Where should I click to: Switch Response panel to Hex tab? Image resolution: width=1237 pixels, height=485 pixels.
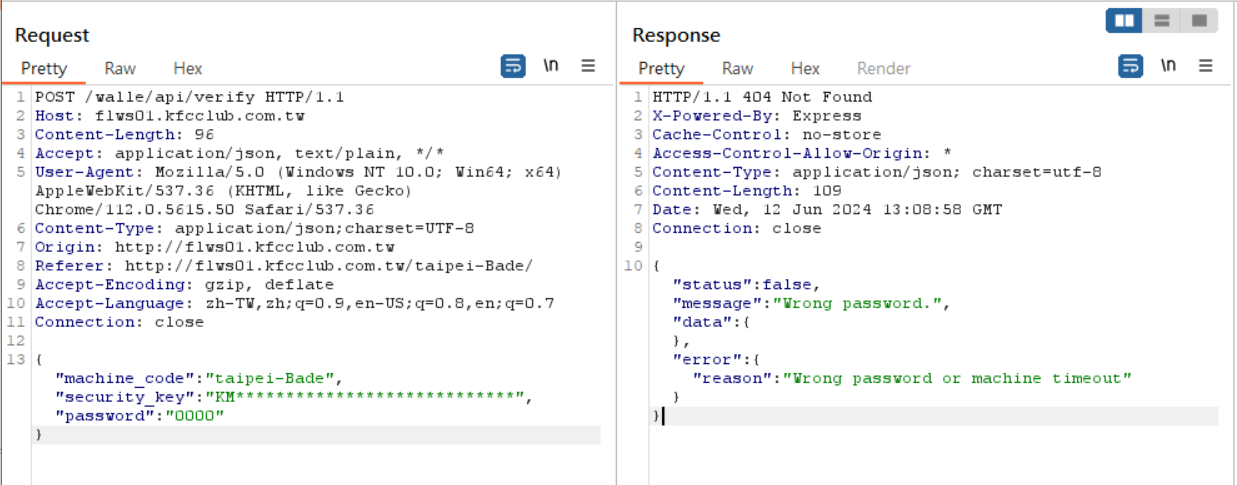[805, 68]
